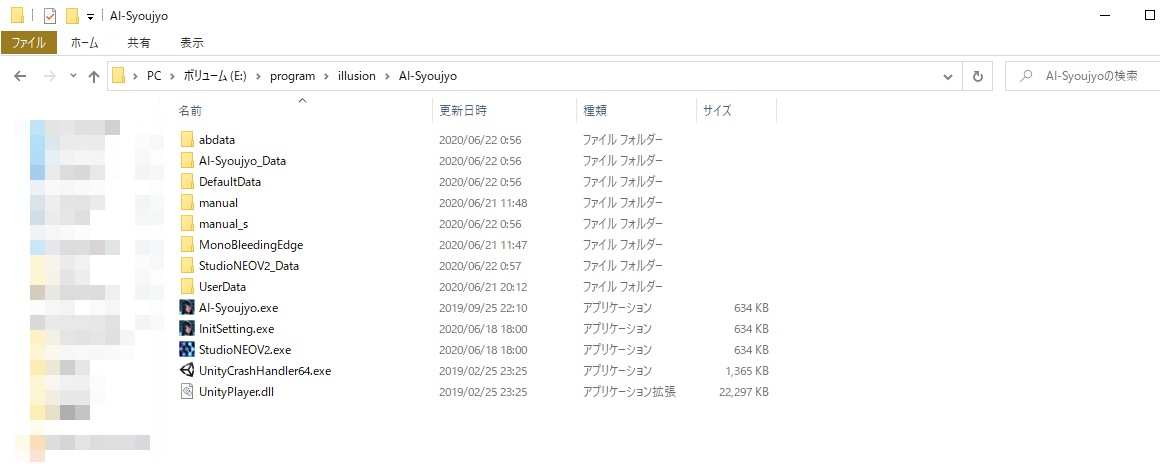Navigate to ボリューム (E:) in the breadcrumb
The image size is (1160, 464).
[215, 75]
